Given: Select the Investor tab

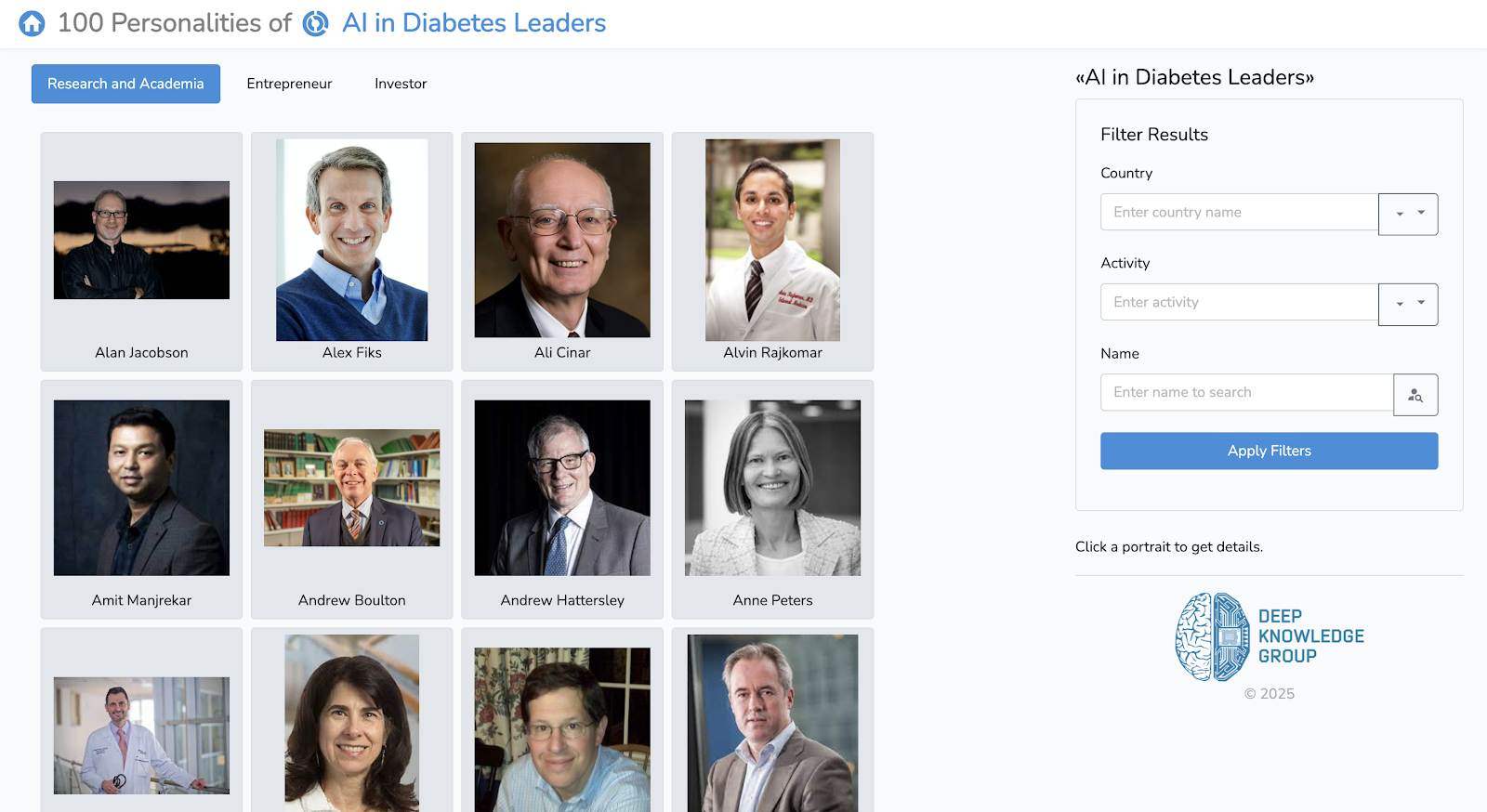Looking at the screenshot, I should [x=401, y=84].
